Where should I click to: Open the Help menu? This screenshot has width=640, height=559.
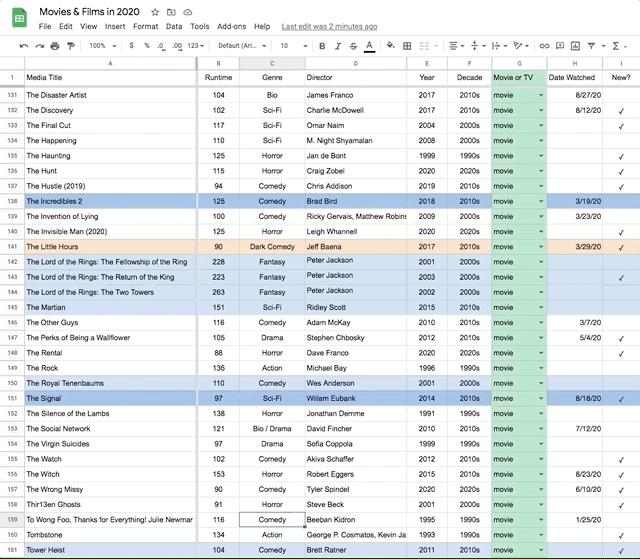[x=262, y=27]
